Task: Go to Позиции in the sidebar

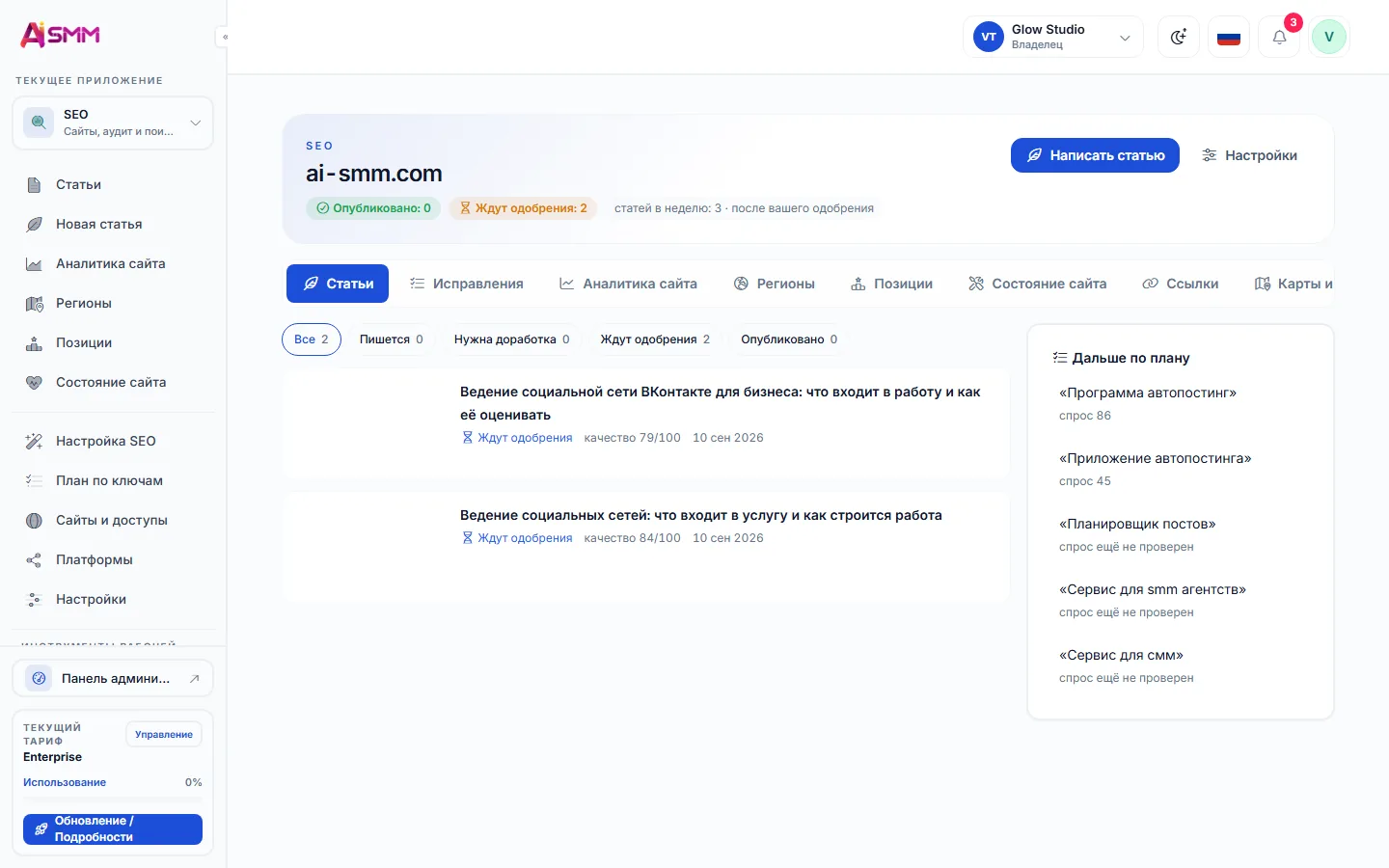Action: click(x=113, y=342)
